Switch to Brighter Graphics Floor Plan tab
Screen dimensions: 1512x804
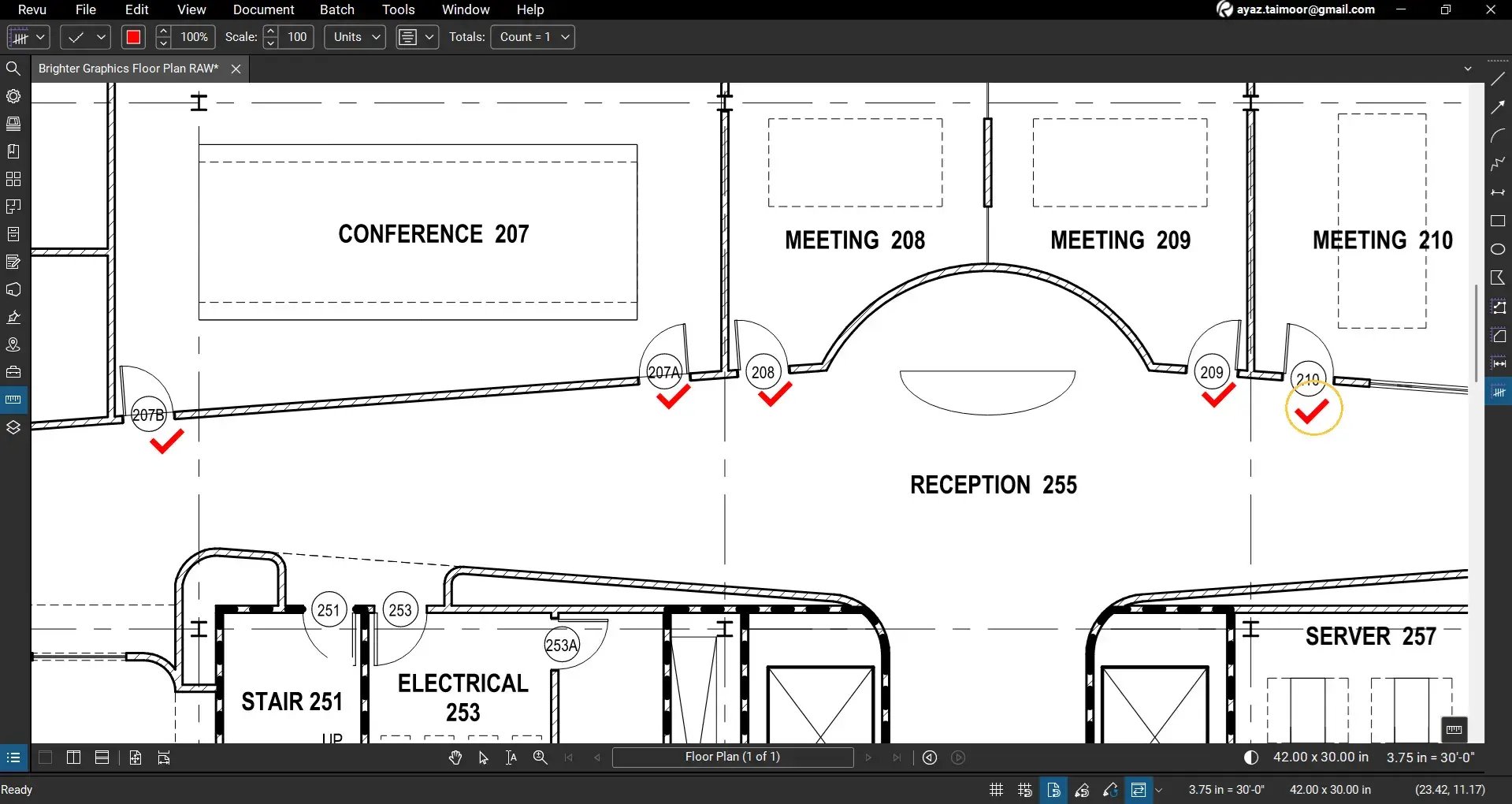click(x=128, y=69)
